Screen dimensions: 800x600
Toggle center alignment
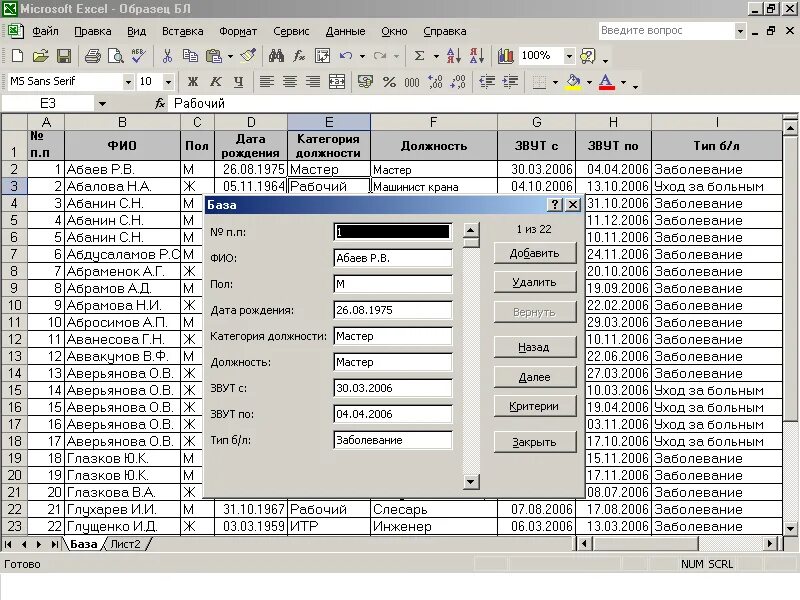point(290,82)
